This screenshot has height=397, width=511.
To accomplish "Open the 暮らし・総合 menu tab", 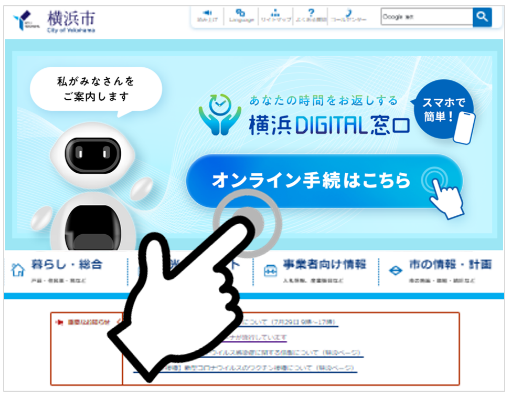I will (x=66, y=271).
